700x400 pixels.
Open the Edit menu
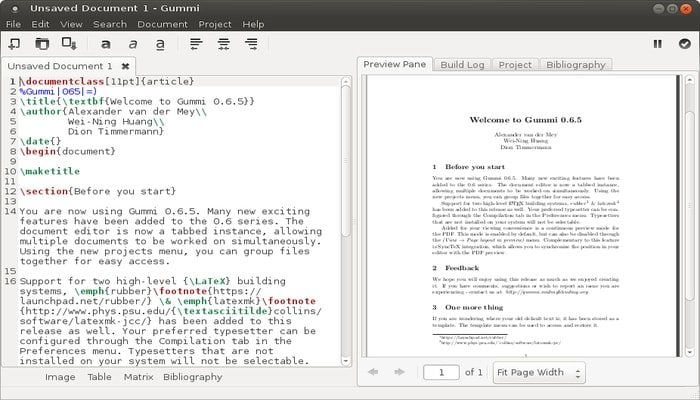point(40,24)
